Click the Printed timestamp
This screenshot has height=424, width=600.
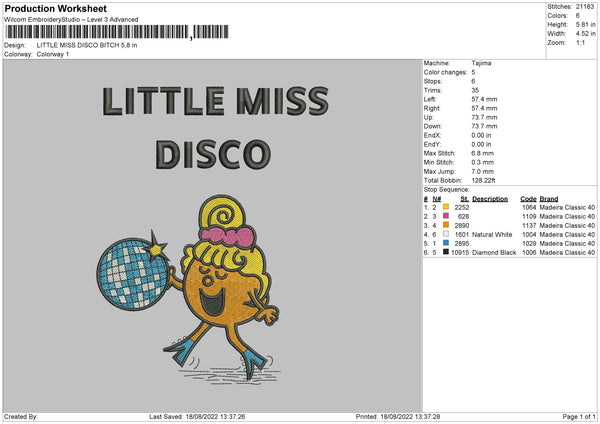tap(398, 417)
